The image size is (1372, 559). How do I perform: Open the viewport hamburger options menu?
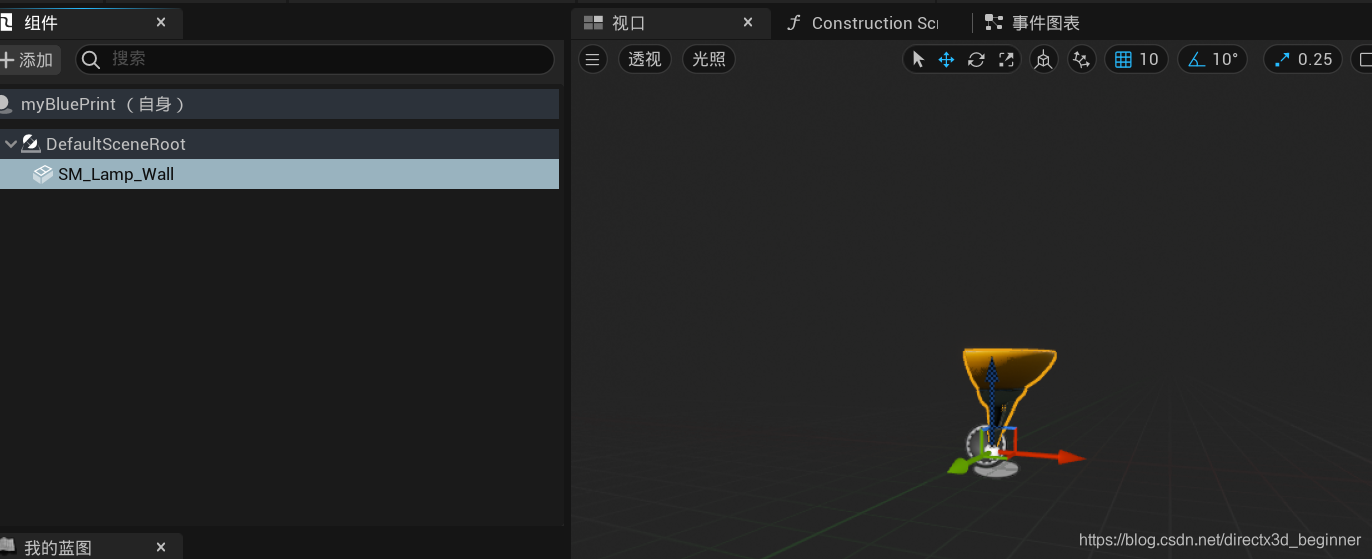[x=592, y=60]
